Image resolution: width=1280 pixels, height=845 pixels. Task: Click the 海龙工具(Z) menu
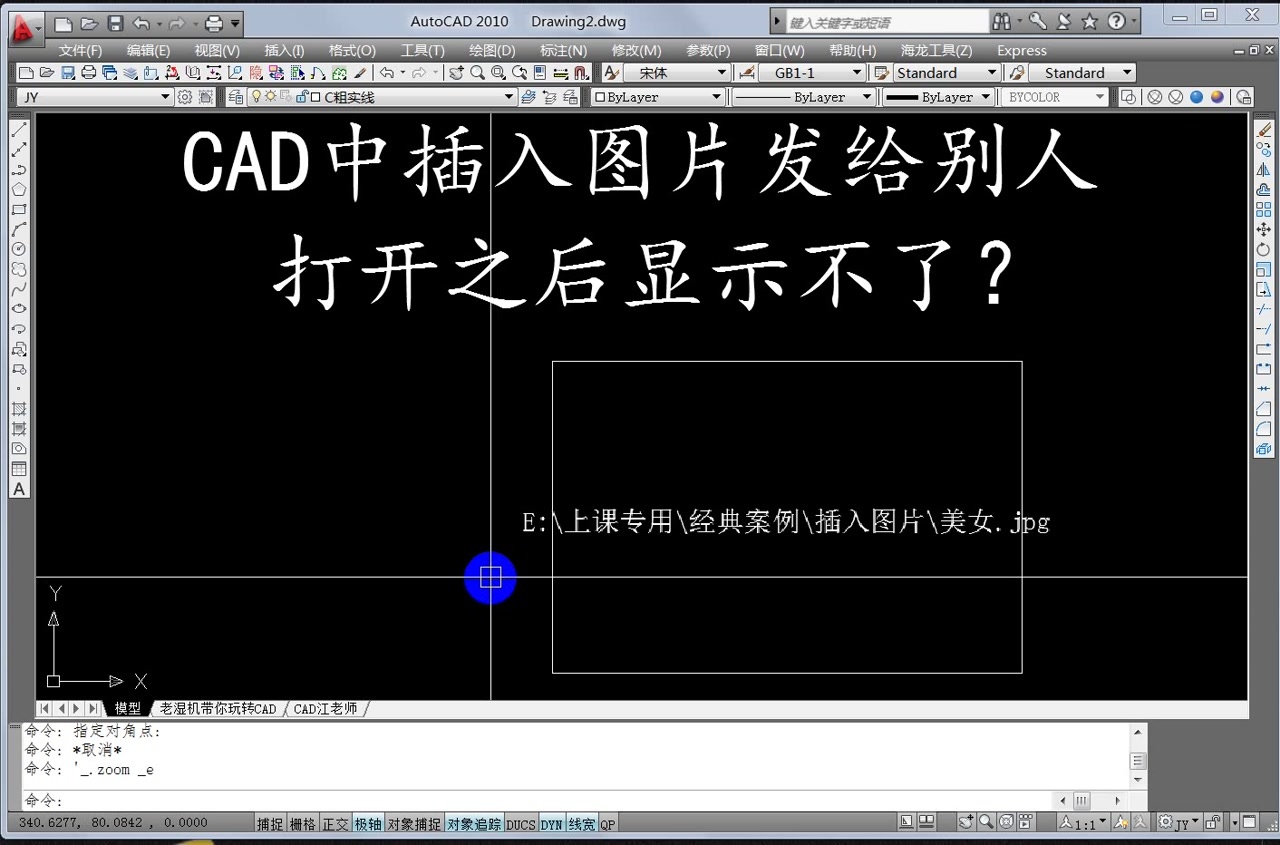[x=936, y=50]
